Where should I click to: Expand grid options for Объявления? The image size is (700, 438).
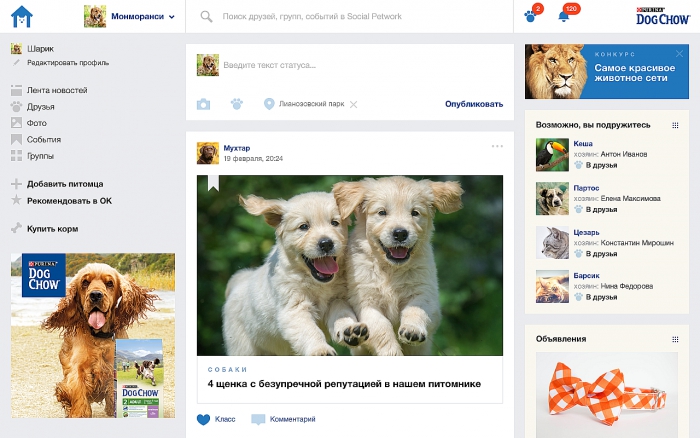(675, 339)
